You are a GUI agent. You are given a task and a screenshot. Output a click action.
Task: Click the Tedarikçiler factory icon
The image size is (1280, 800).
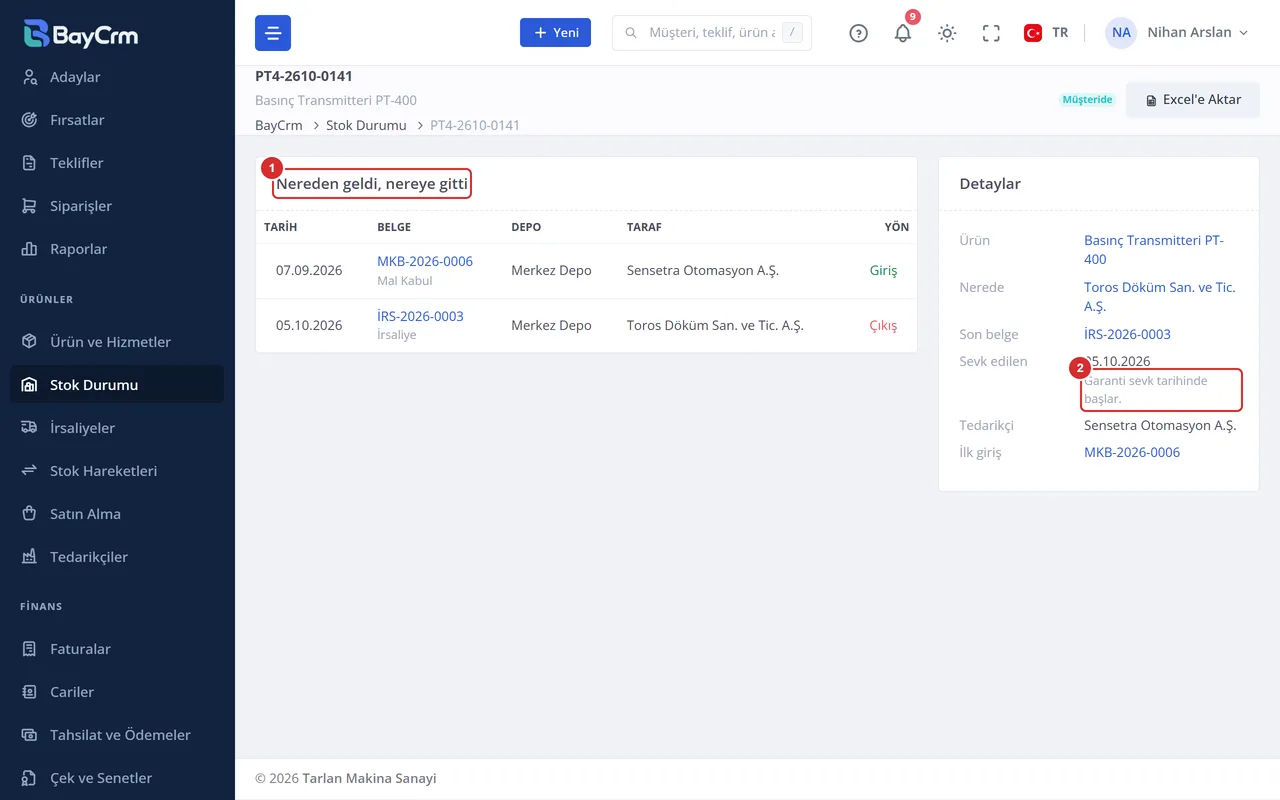(x=30, y=557)
